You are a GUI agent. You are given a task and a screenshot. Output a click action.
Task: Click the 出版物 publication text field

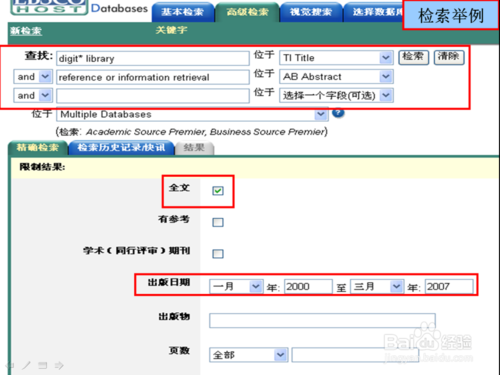pyautogui.click(x=322, y=320)
